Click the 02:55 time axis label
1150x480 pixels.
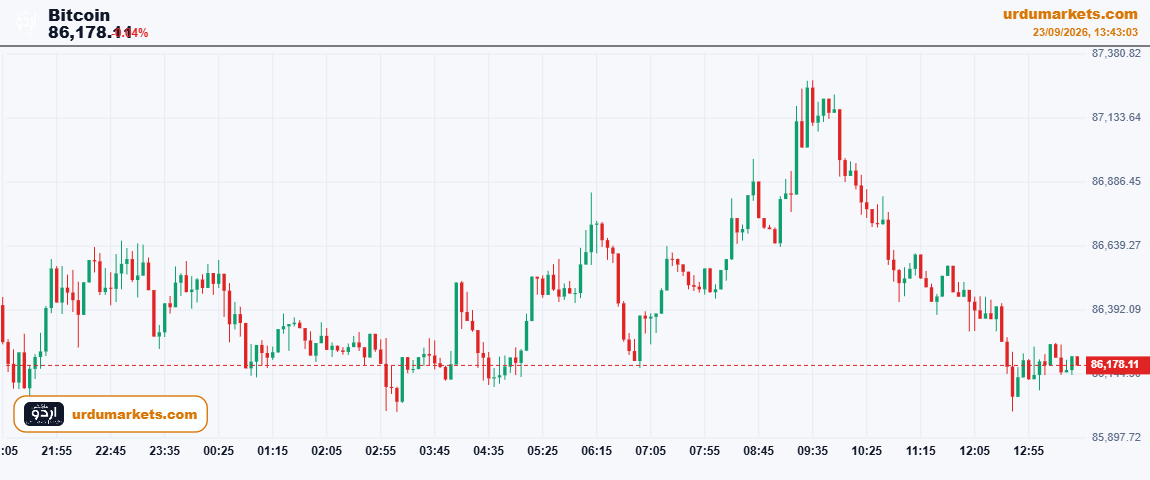coord(381,450)
